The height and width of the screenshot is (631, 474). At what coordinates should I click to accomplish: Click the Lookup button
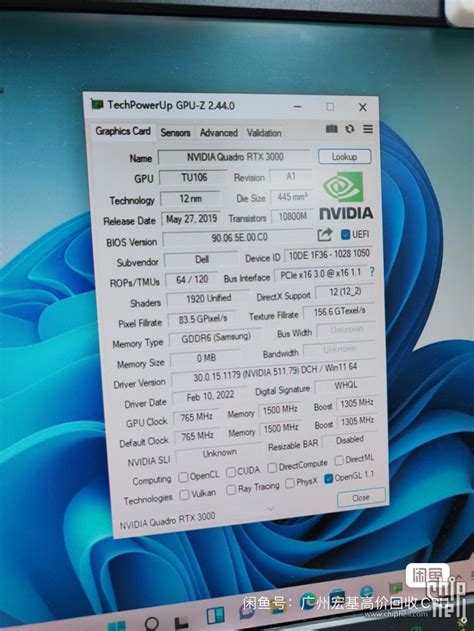click(344, 157)
